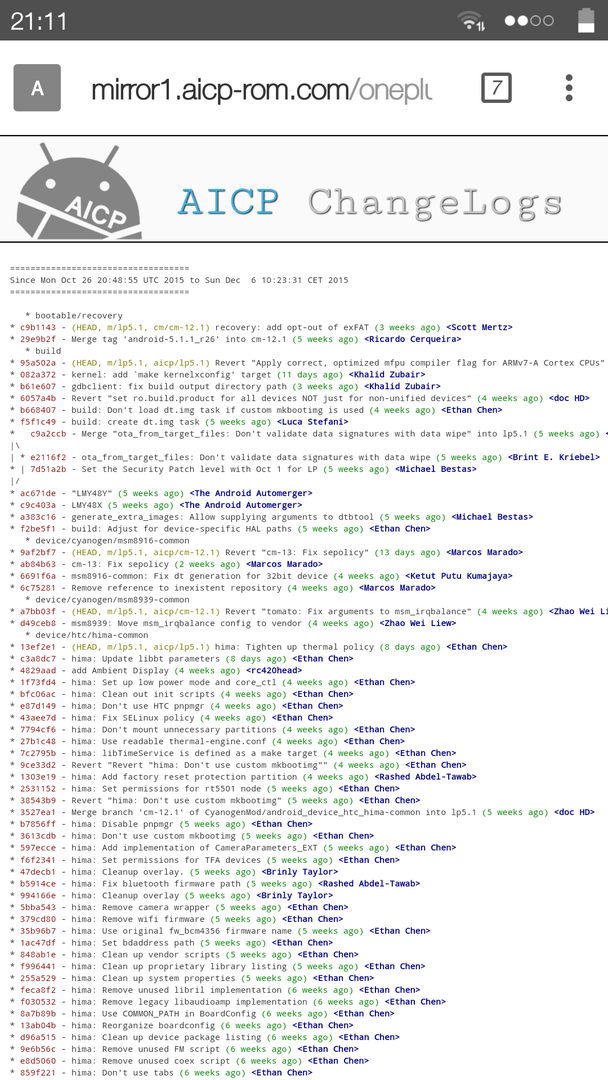
Task: Select commit hash b61e607
Action: coord(38,386)
